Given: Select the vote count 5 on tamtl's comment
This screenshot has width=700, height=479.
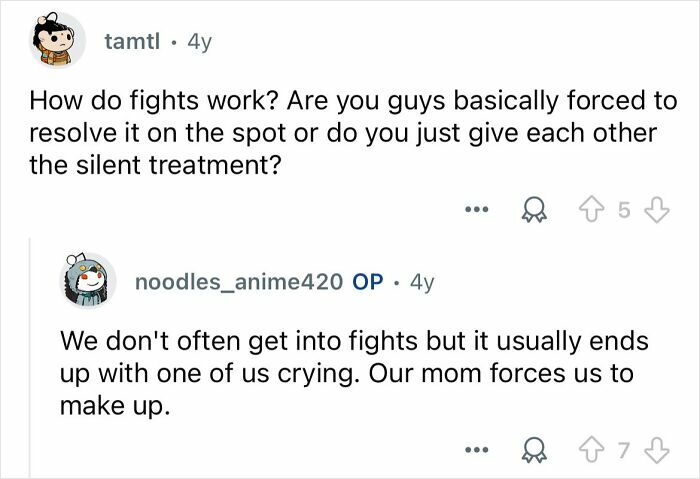Looking at the screenshot, I should [x=624, y=210].
